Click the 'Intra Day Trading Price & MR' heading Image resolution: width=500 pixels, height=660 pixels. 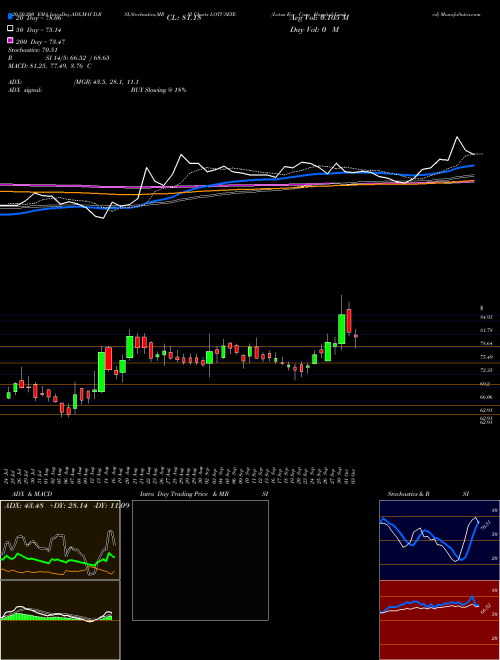coord(185,494)
